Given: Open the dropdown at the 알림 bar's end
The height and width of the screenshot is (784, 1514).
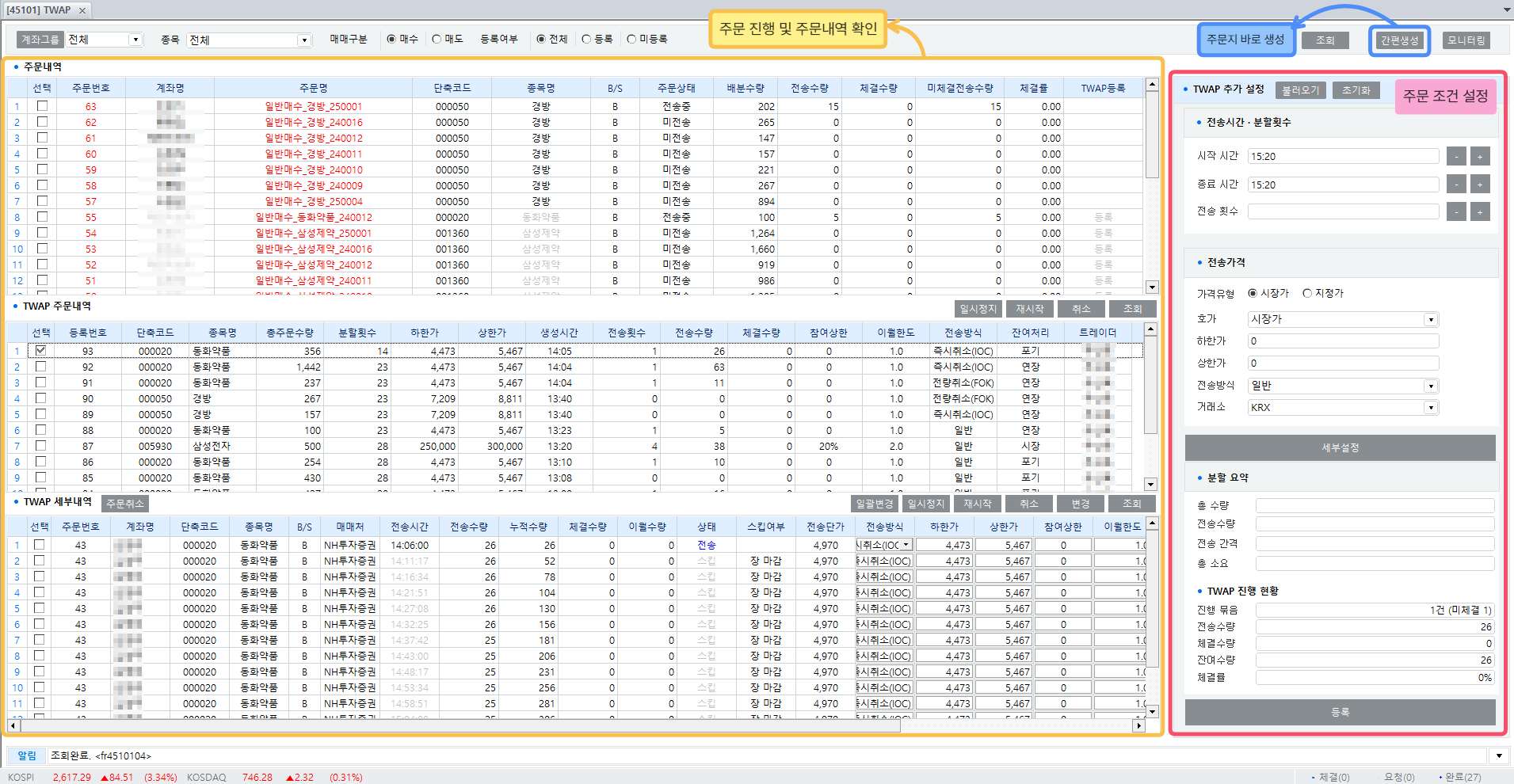Looking at the screenshot, I should [x=1499, y=755].
